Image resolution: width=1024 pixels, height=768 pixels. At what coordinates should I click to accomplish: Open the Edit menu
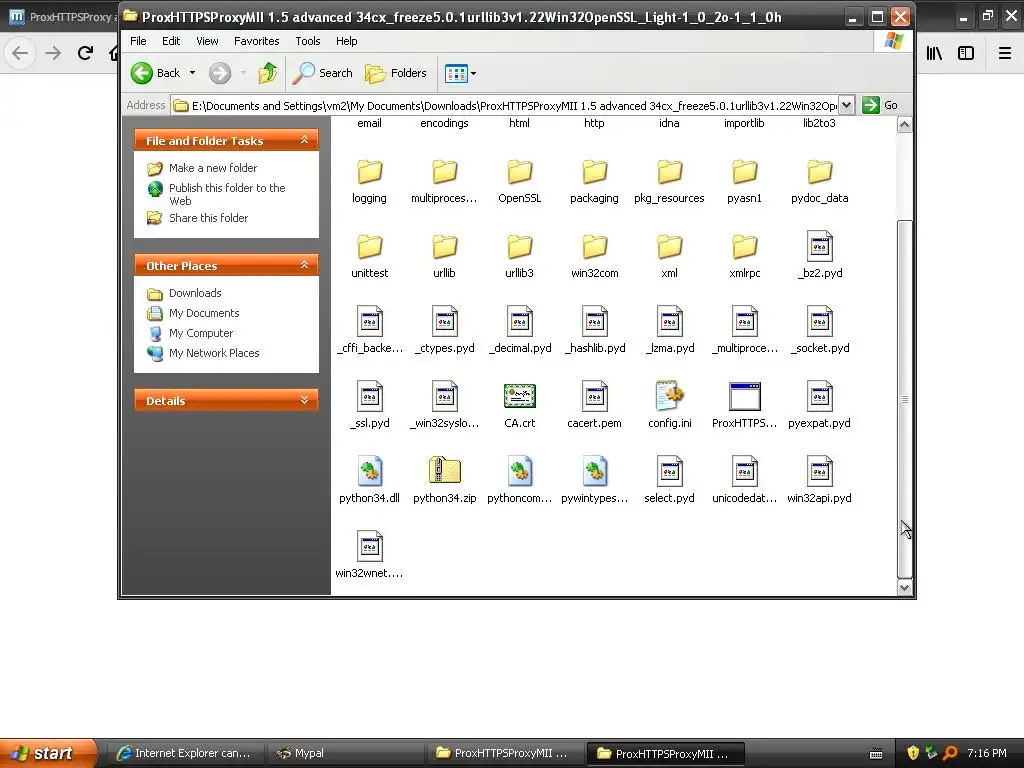170,41
